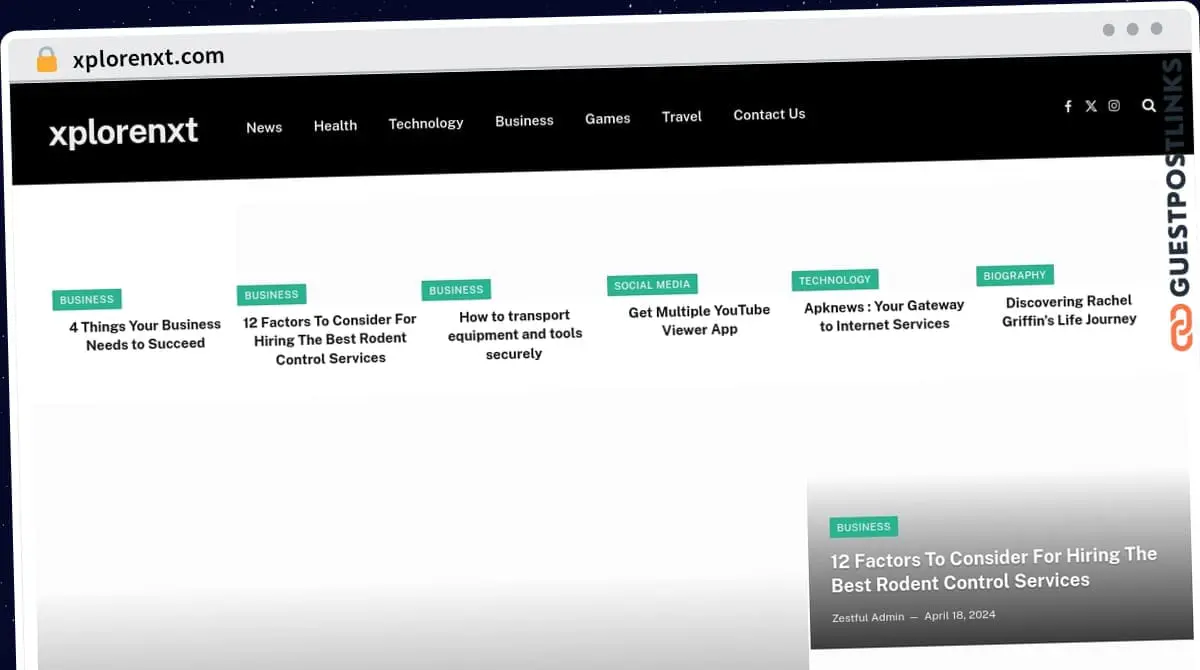
Task: Open 'Discovering Rachel Griffin's Life Journey' article
Action: point(1069,310)
